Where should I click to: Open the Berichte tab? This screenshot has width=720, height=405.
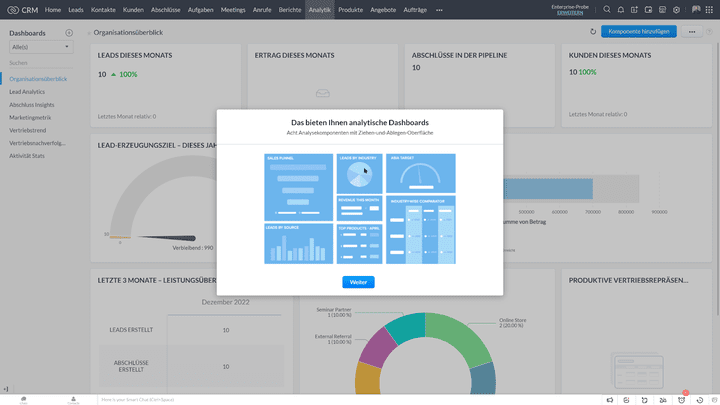pos(290,10)
